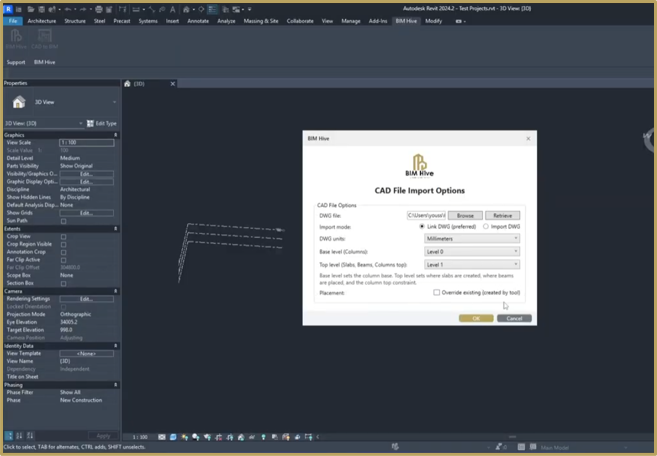The height and width of the screenshot is (456, 657).
Task: Click the Crop View icon in view control bar
Action: tap(218, 437)
